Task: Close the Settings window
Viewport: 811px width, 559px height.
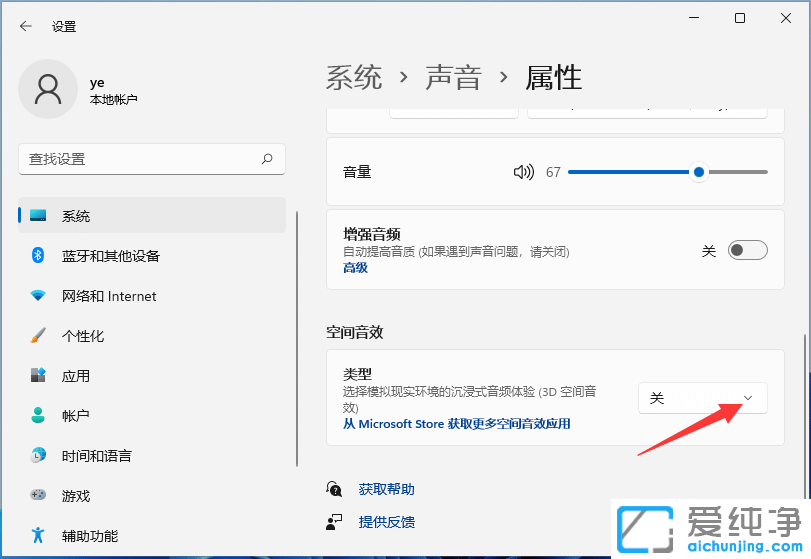Action: pyautogui.click(x=786, y=18)
